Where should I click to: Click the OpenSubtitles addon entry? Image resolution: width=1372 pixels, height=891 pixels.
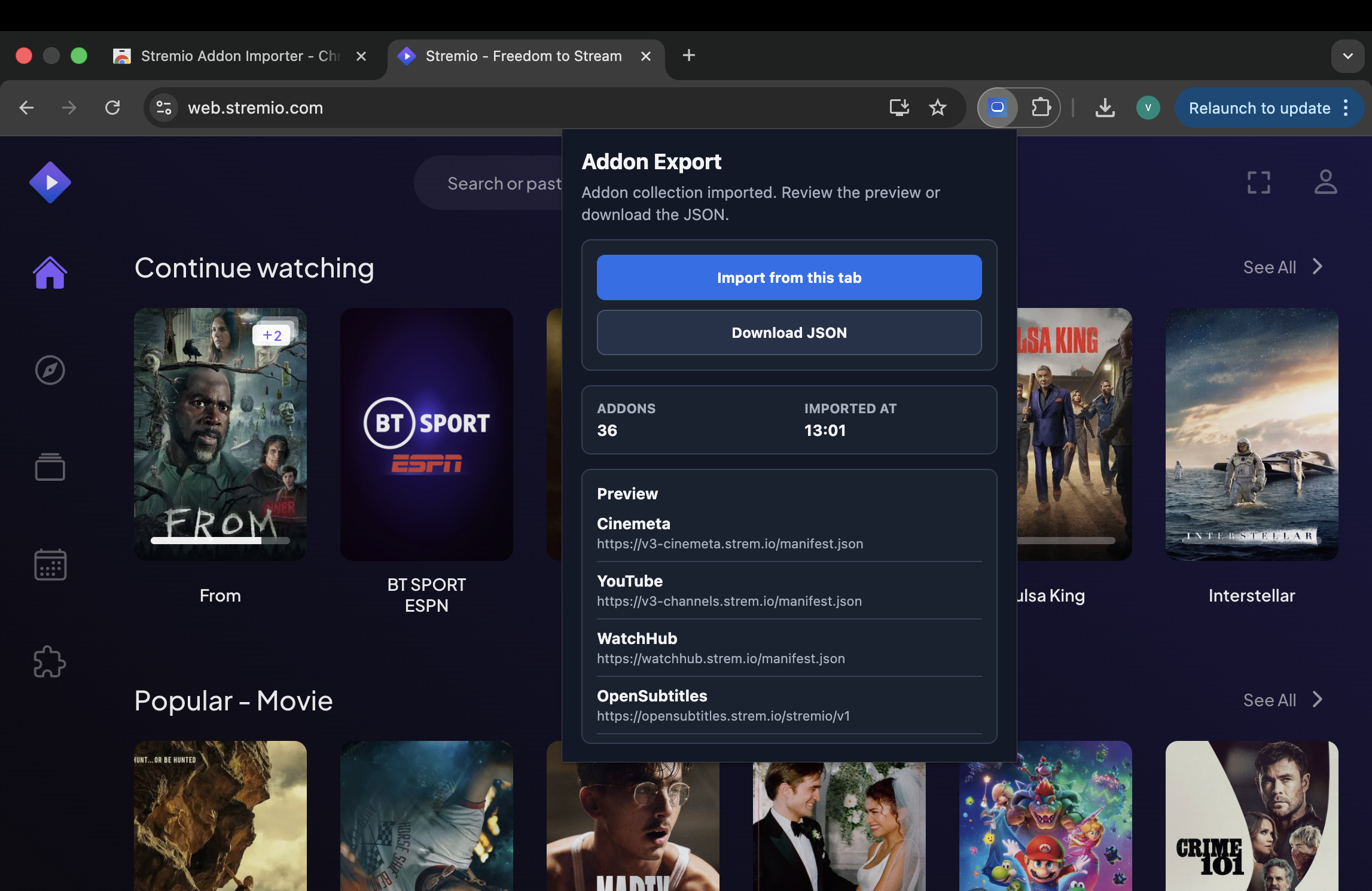coord(789,706)
